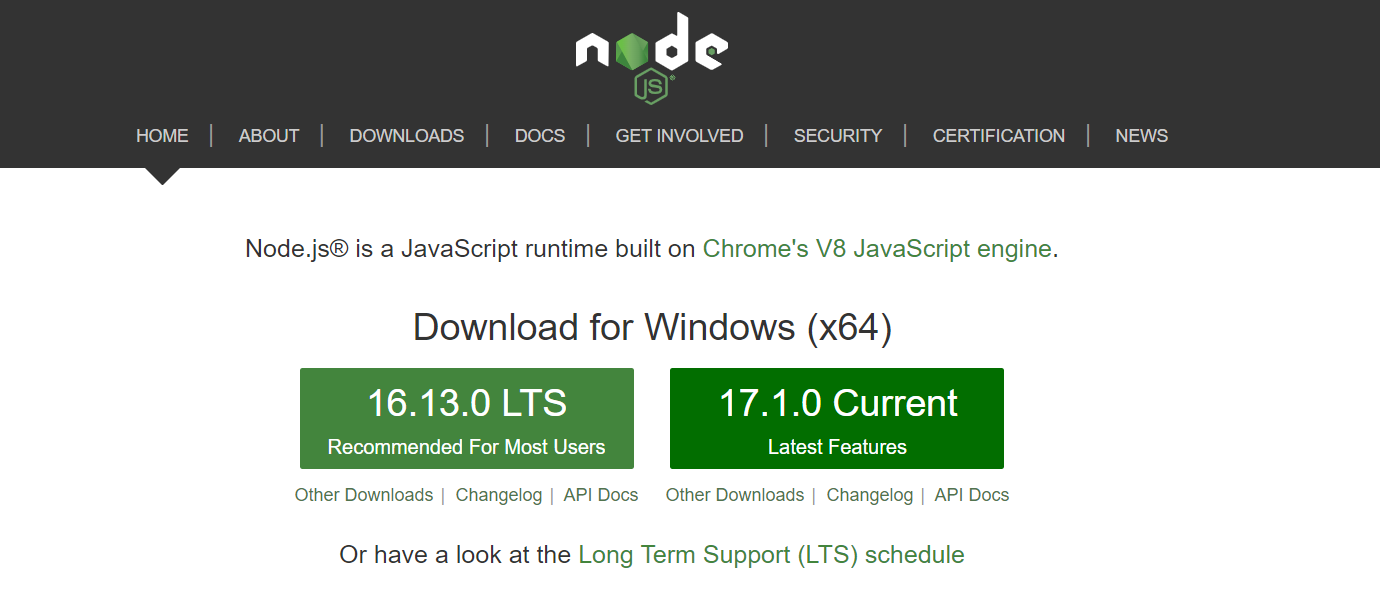The image size is (1380, 590).
Task: Go to the DOWNLOADS page
Action: point(407,136)
